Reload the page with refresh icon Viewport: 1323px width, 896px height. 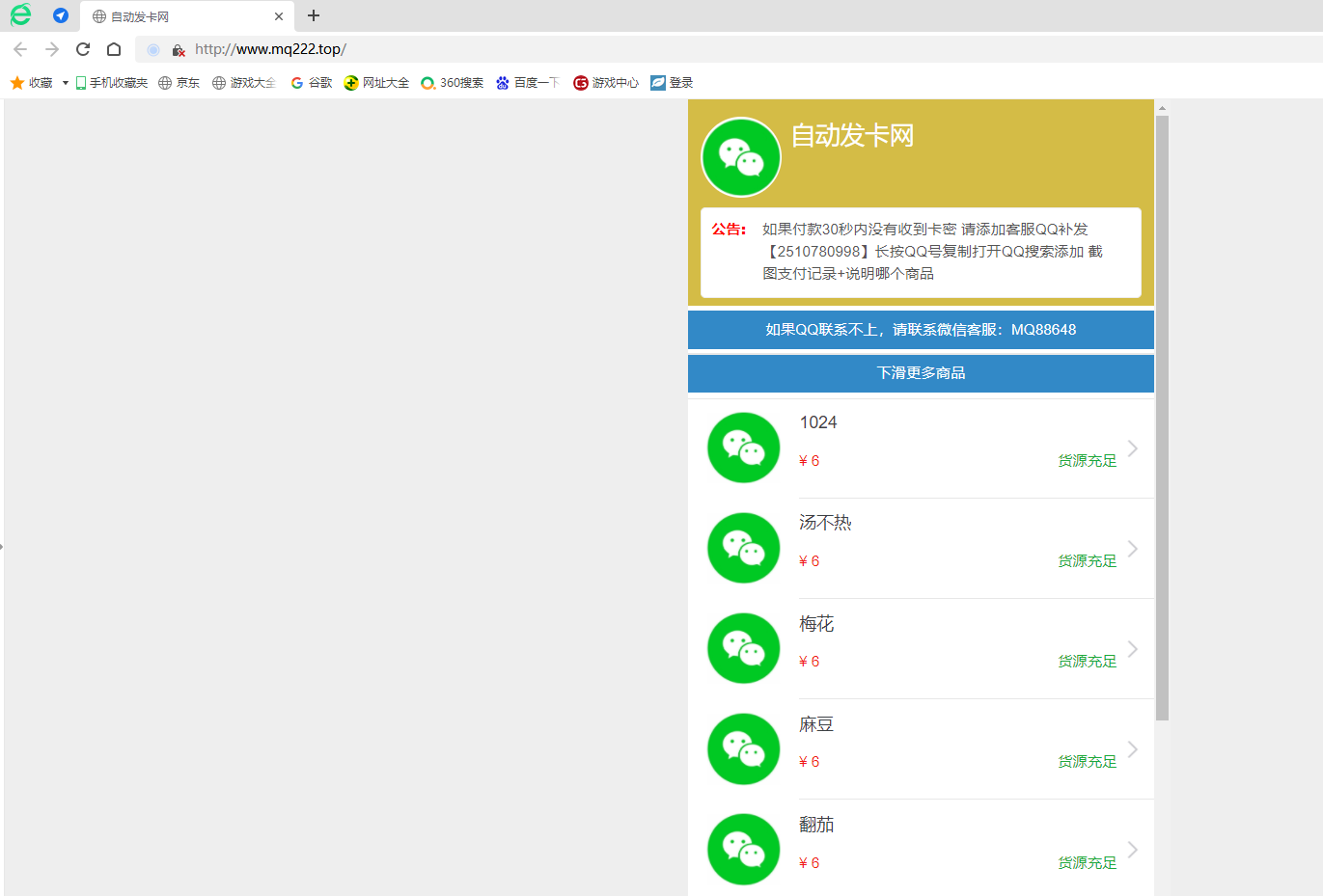coord(83,49)
